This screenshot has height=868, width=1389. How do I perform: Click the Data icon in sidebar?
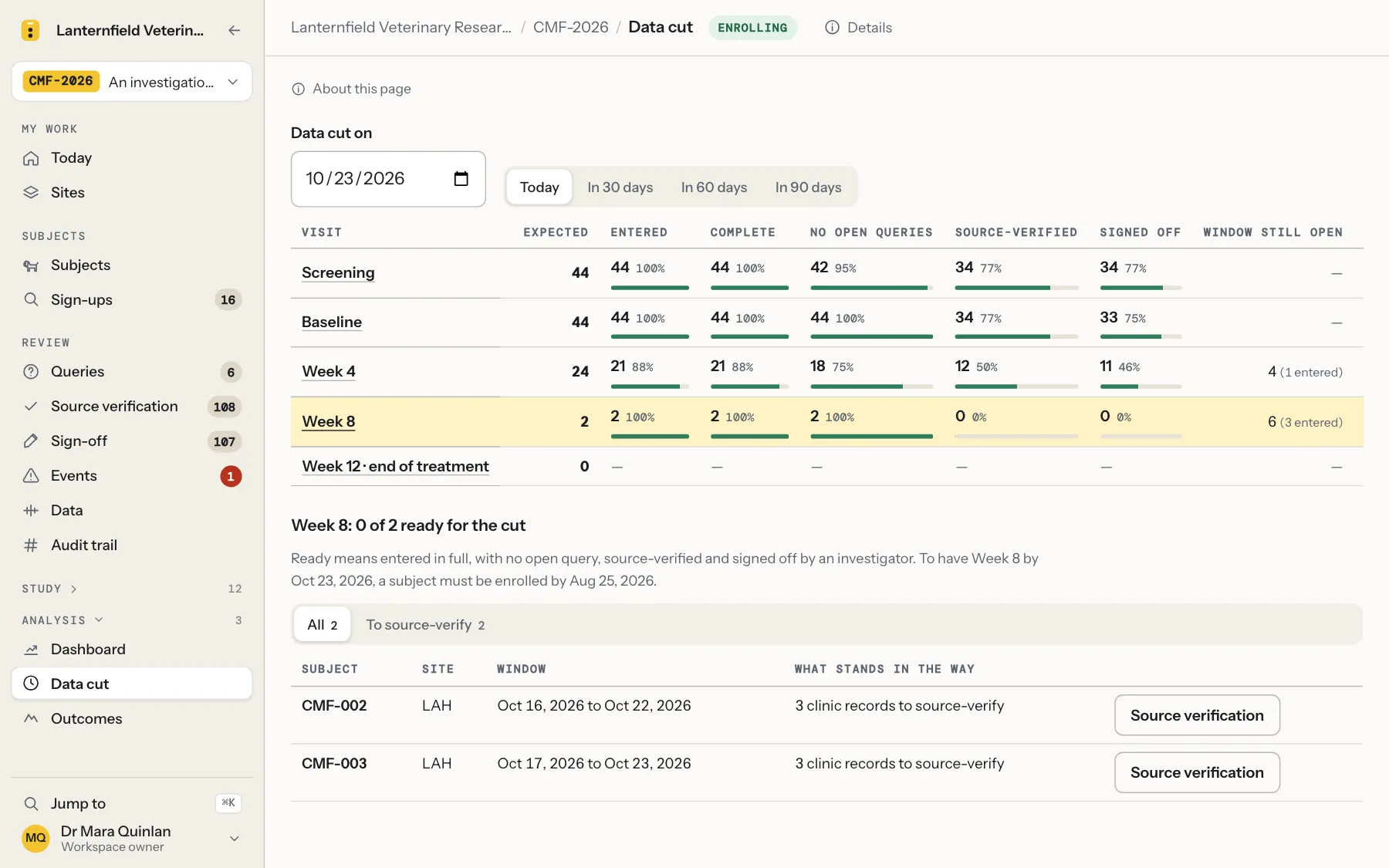(31, 511)
